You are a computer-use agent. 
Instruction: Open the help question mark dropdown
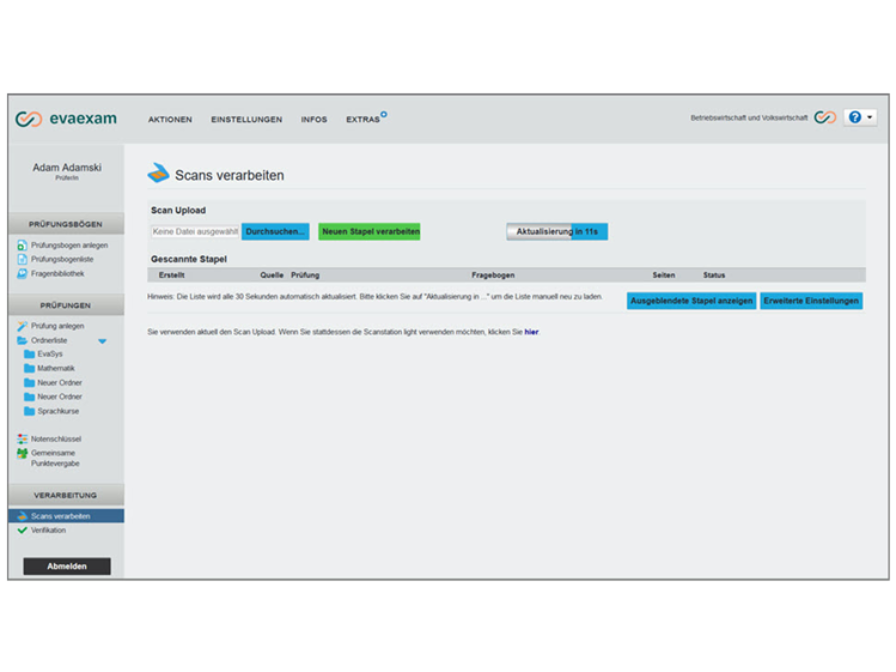860,118
